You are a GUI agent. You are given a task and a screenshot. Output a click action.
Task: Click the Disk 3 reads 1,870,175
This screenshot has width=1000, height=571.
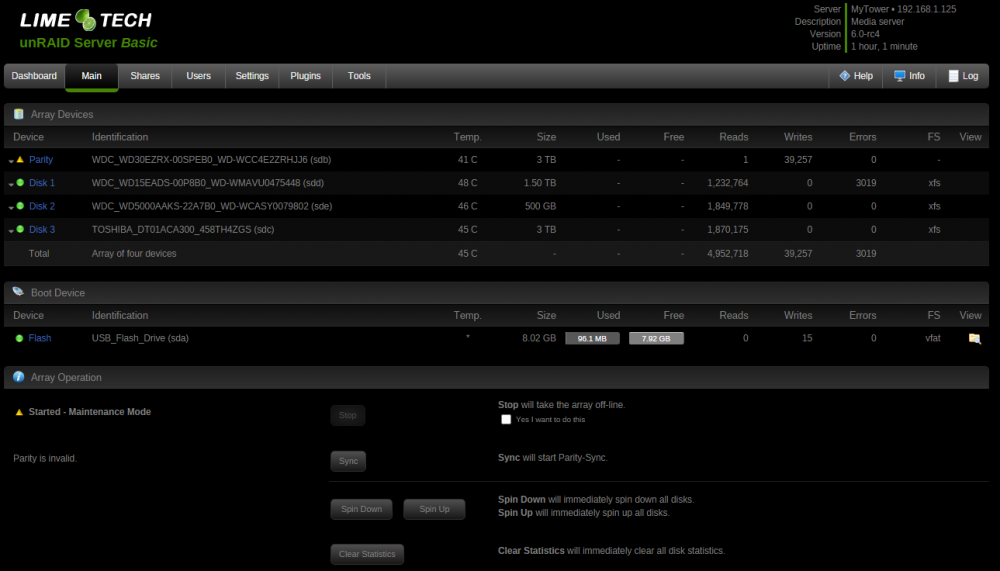[728, 229]
